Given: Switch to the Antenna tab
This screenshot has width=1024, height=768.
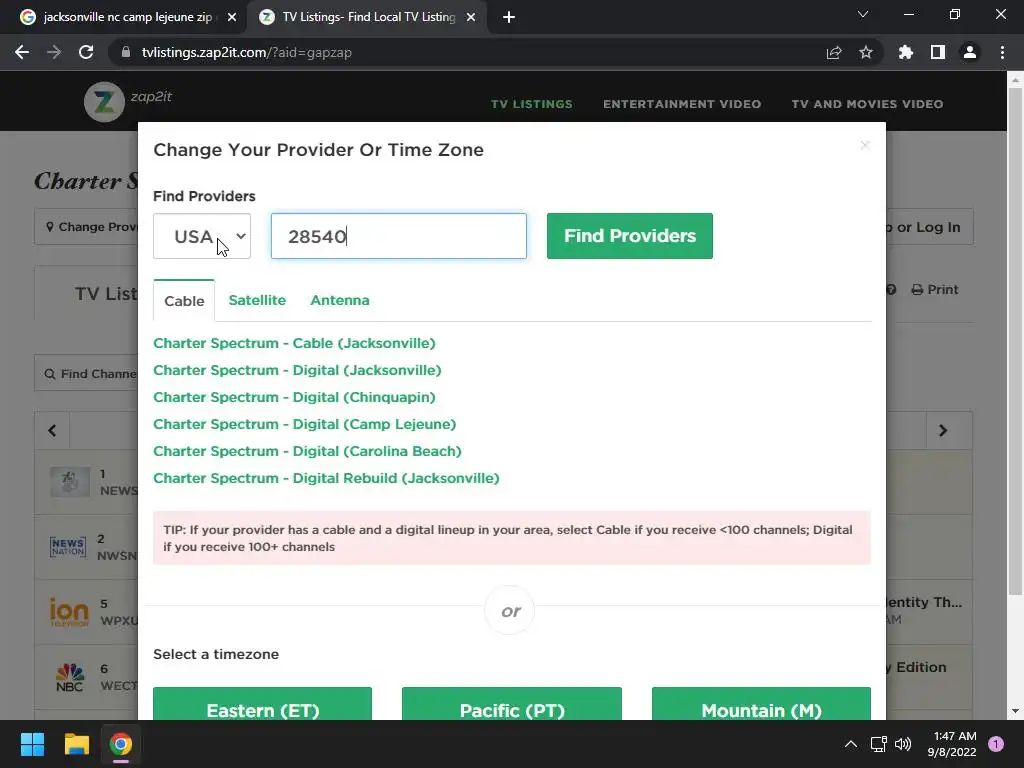Looking at the screenshot, I should click(340, 300).
